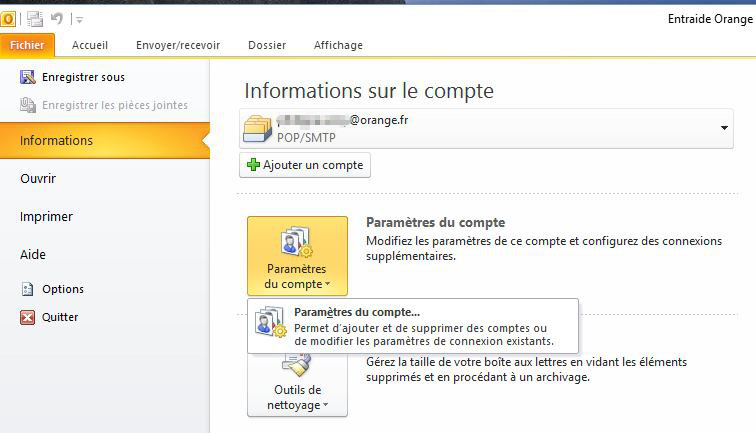This screenshot has width=756, height=433.
Task: Expand the account selector dropdown arrow
Action: click(723, 129)
